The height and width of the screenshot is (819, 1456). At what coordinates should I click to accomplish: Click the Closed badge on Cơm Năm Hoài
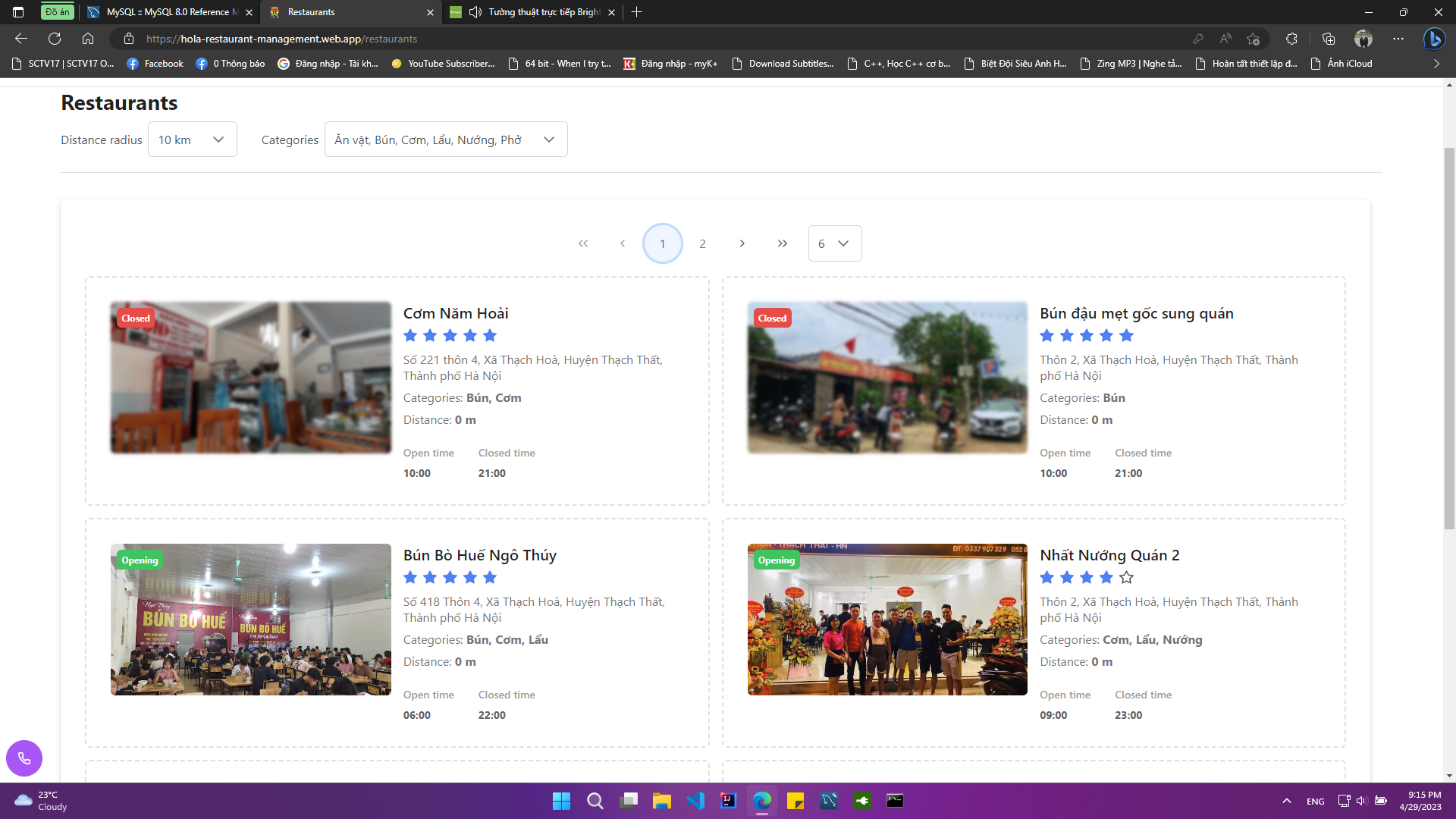(x=135, y=318)
